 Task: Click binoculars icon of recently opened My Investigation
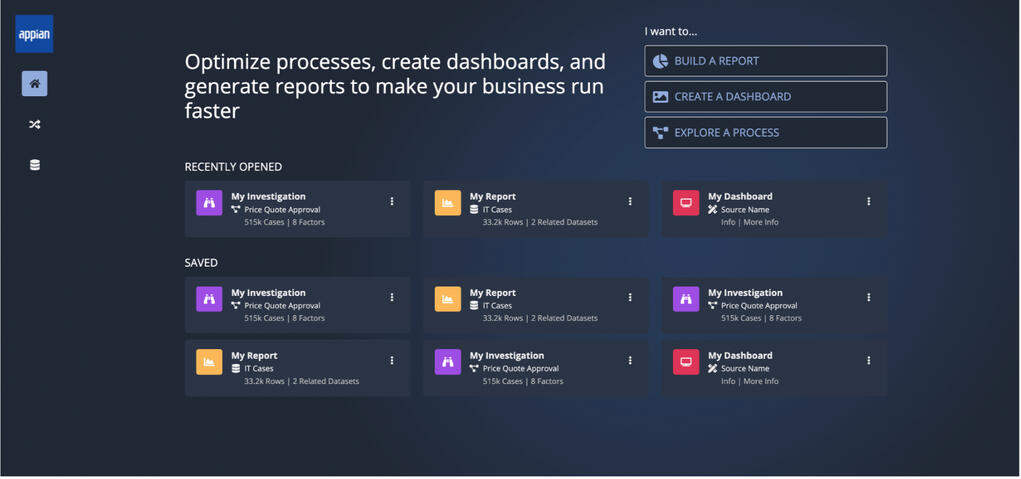(209, 203)
